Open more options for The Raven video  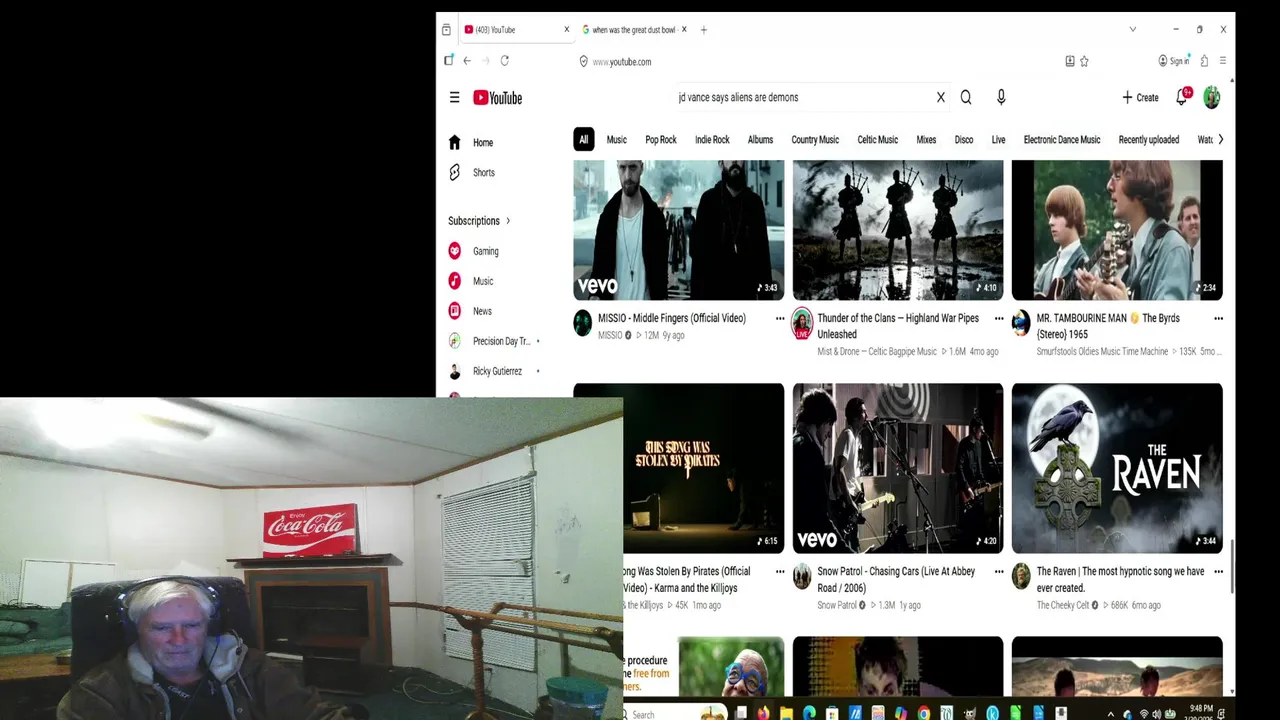1218,571
